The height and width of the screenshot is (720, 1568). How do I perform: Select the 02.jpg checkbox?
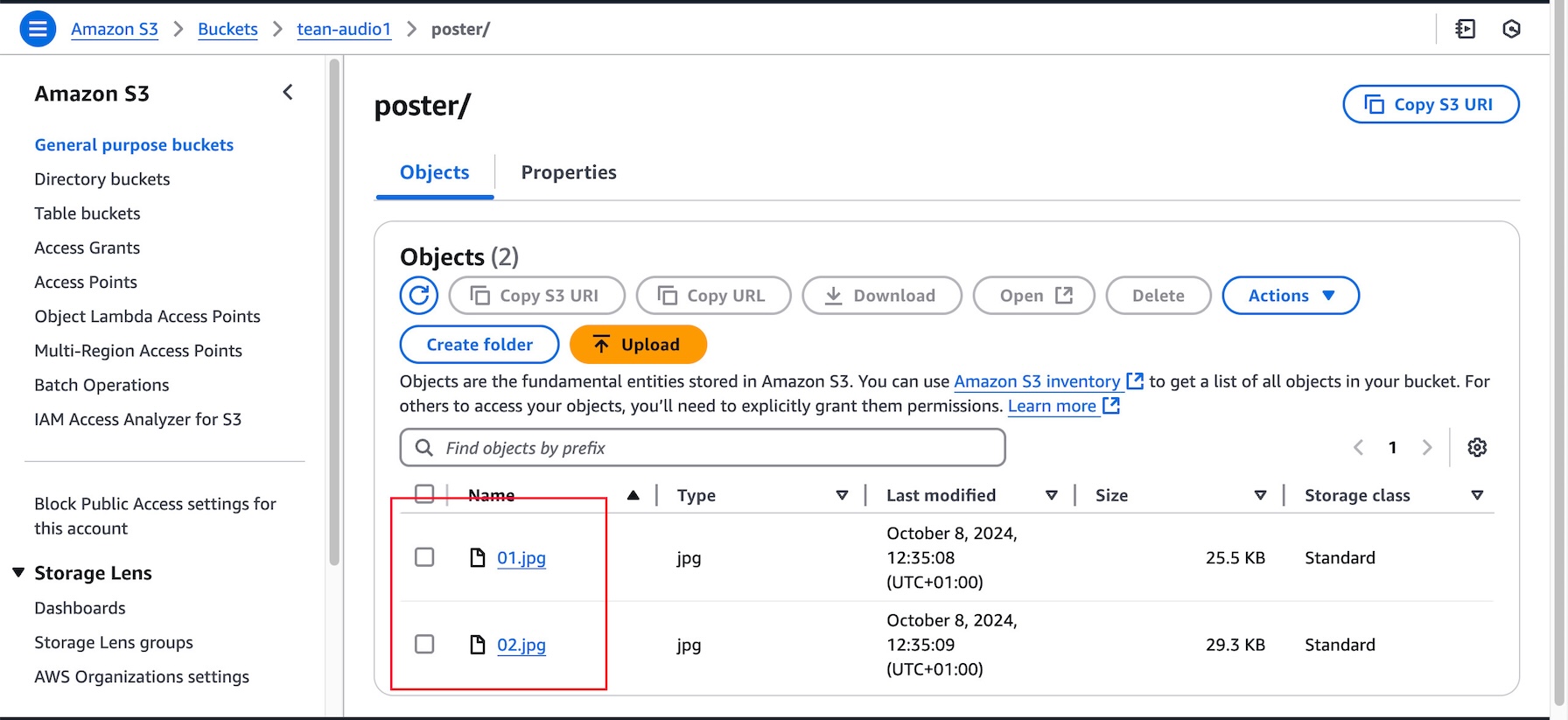point(424,645)
